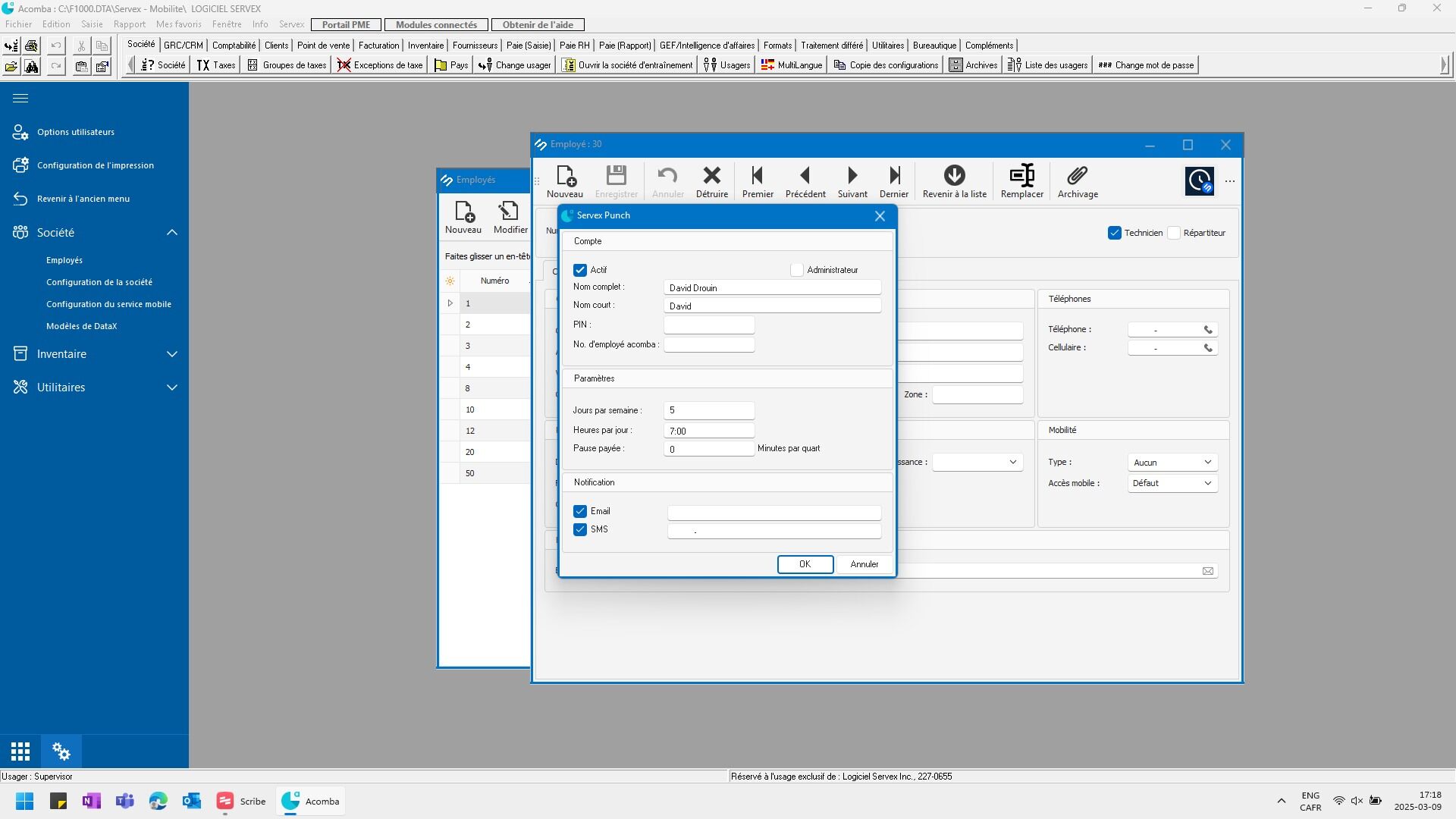Open the apps grid icon in sidebar

coord(20,752)
